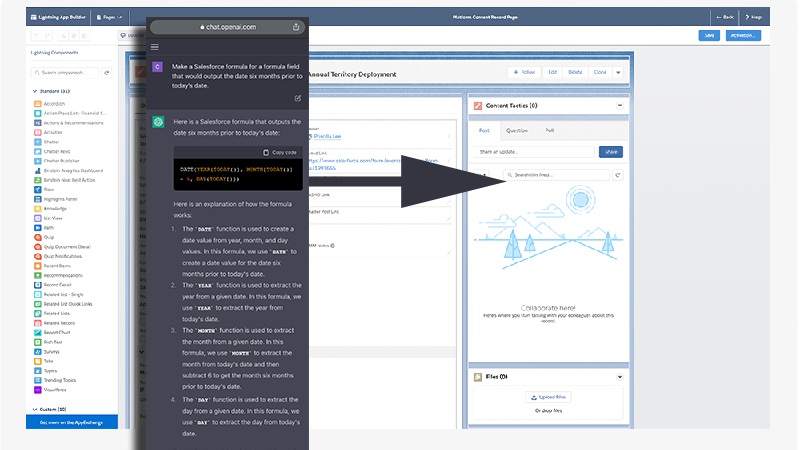Follow the Annual Territory Deployment record

(x=524, y=72)
